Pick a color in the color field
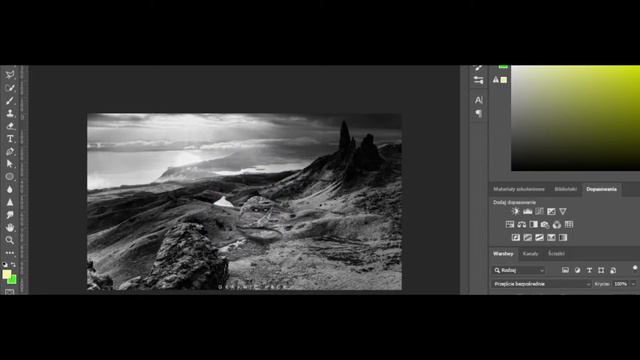This screenshot has width=640, height=360. [576, 118]
